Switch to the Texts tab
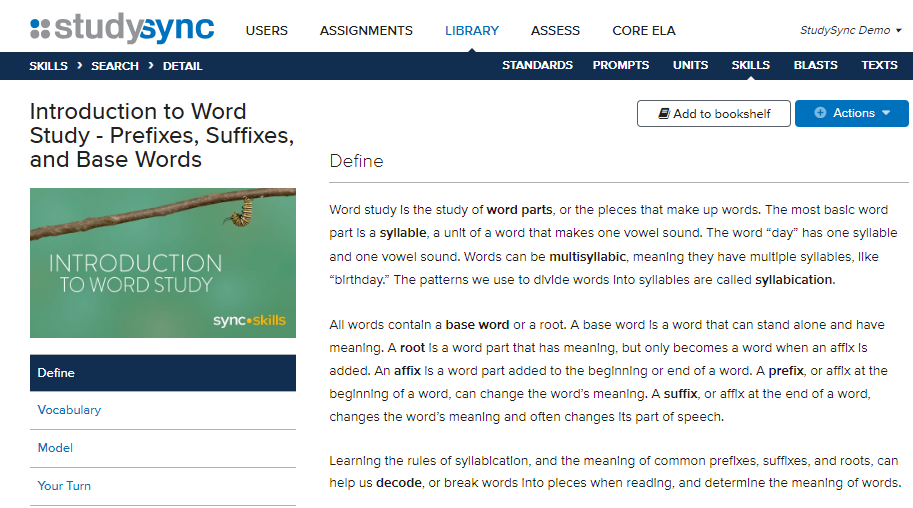913x508 pixels. pyautogui.click(x=879, y=65)
